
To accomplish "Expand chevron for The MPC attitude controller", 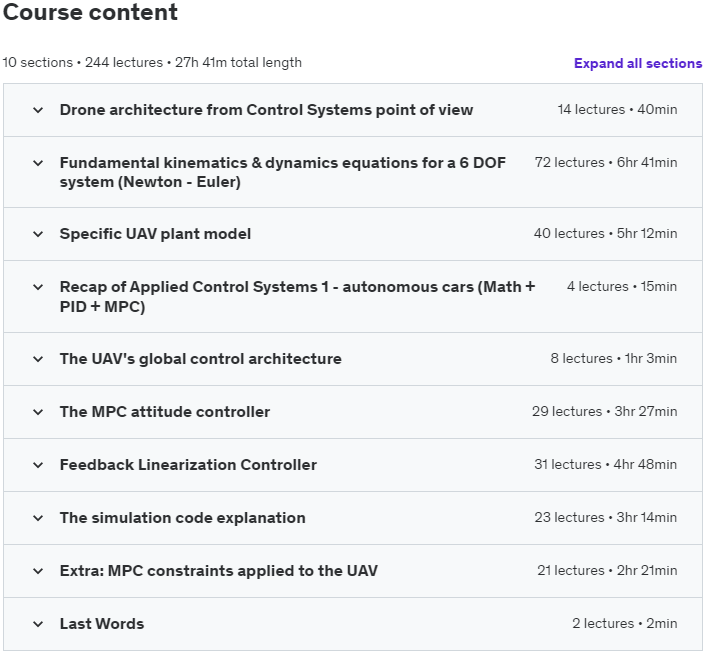I will (38, 412).
